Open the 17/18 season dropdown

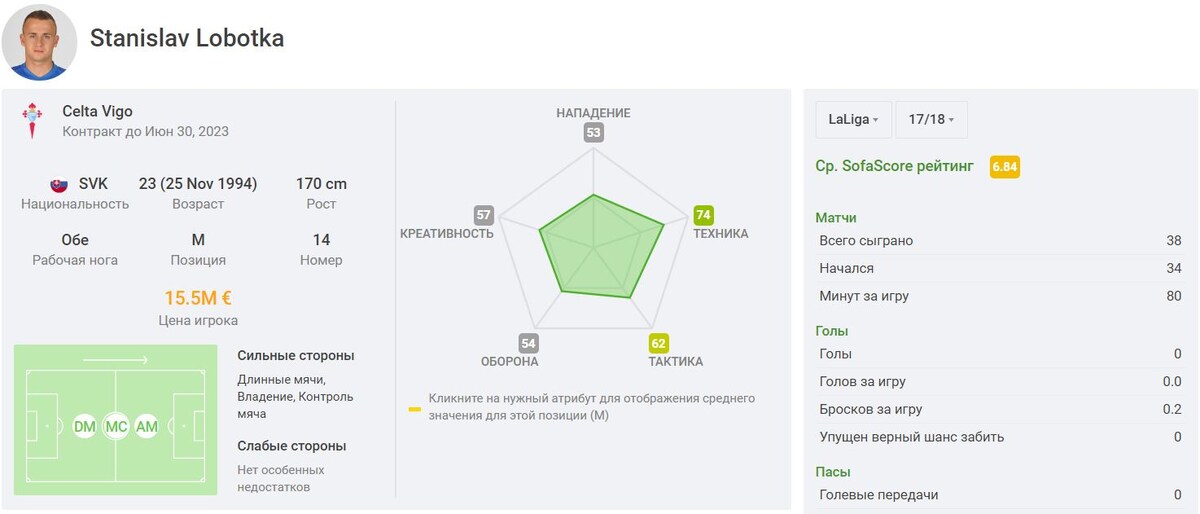pyautogui.click(x=931, y=119)
